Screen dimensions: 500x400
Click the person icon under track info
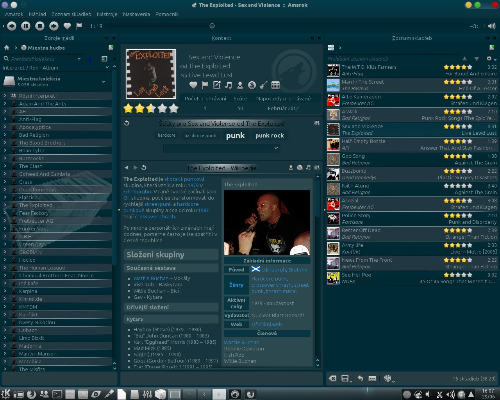(x=240, y=85)
